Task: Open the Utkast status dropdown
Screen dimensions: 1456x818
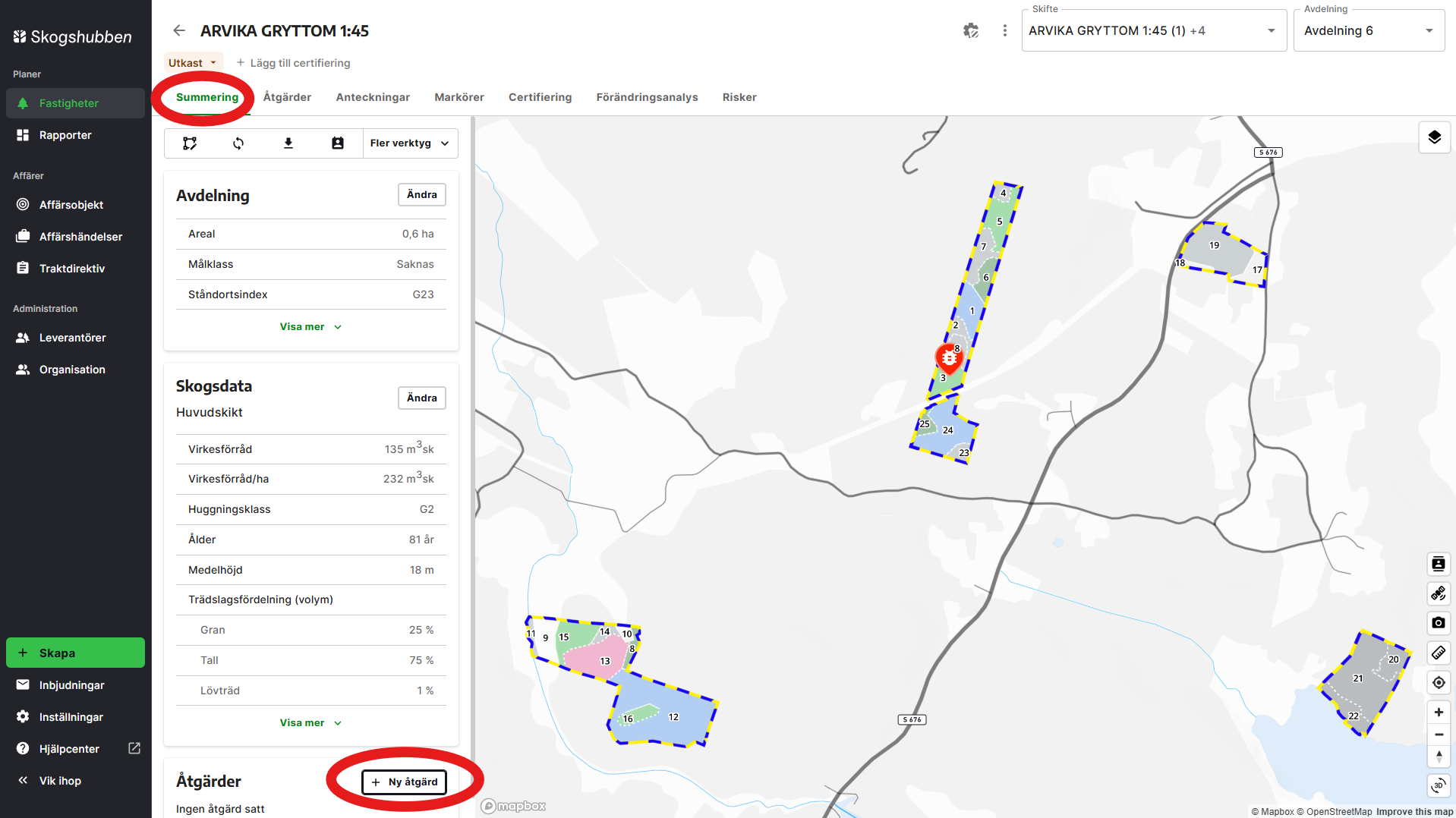Action: coord(193,63)
